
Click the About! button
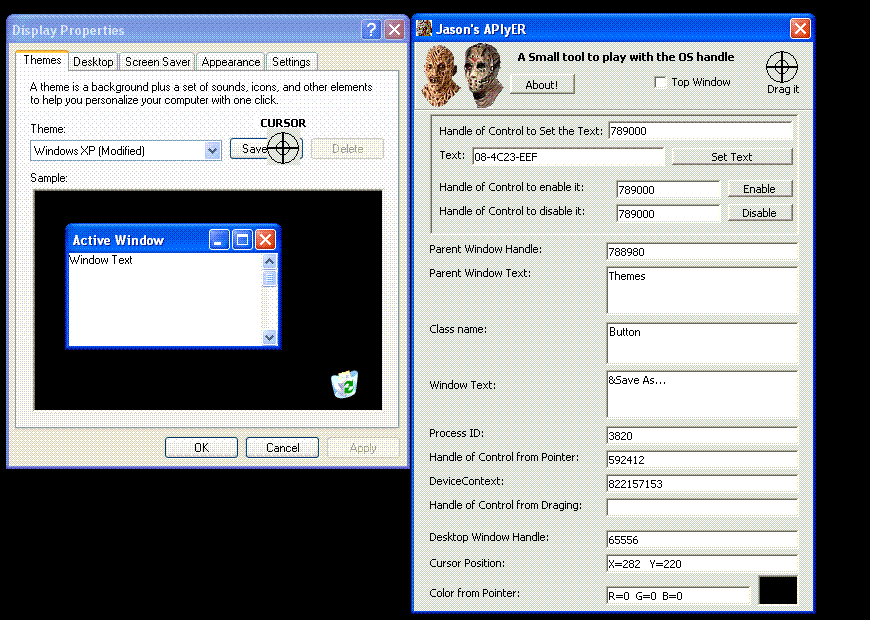tap(542, 85)
